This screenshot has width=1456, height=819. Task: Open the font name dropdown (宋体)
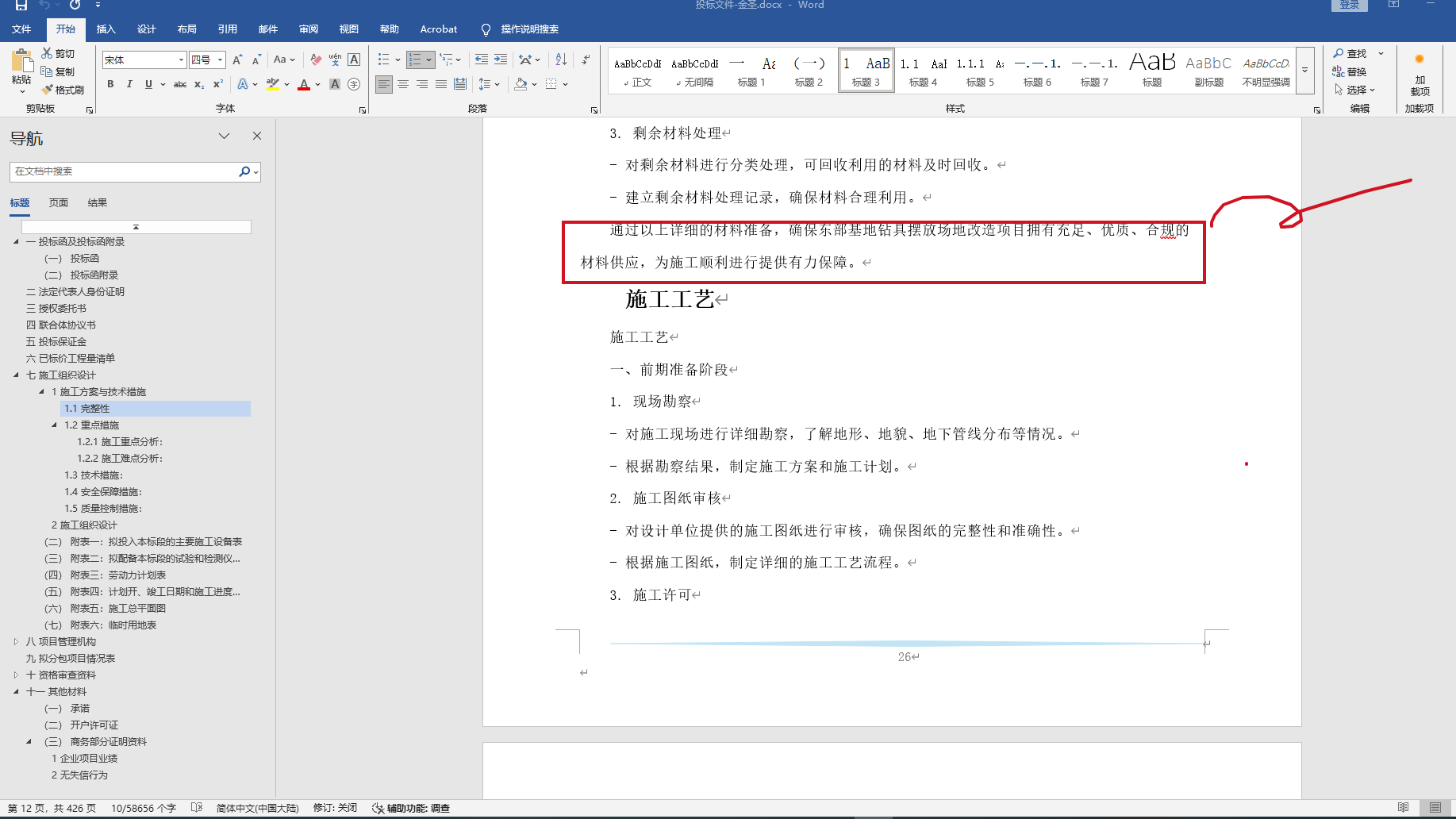coord(181,60)
